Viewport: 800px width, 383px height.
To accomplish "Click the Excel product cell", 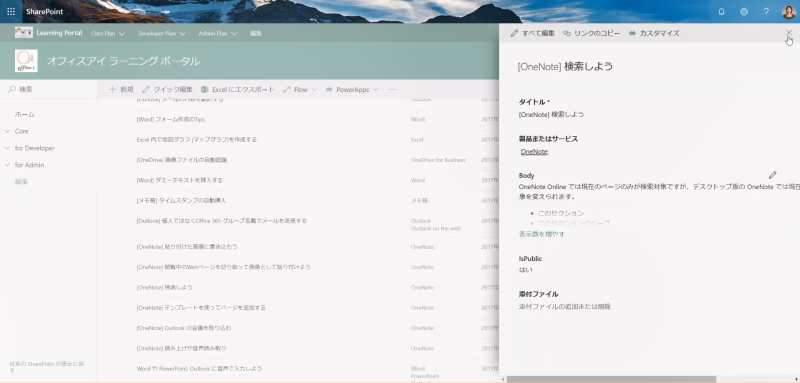I will pyautogui.click(x=417, y=139).
